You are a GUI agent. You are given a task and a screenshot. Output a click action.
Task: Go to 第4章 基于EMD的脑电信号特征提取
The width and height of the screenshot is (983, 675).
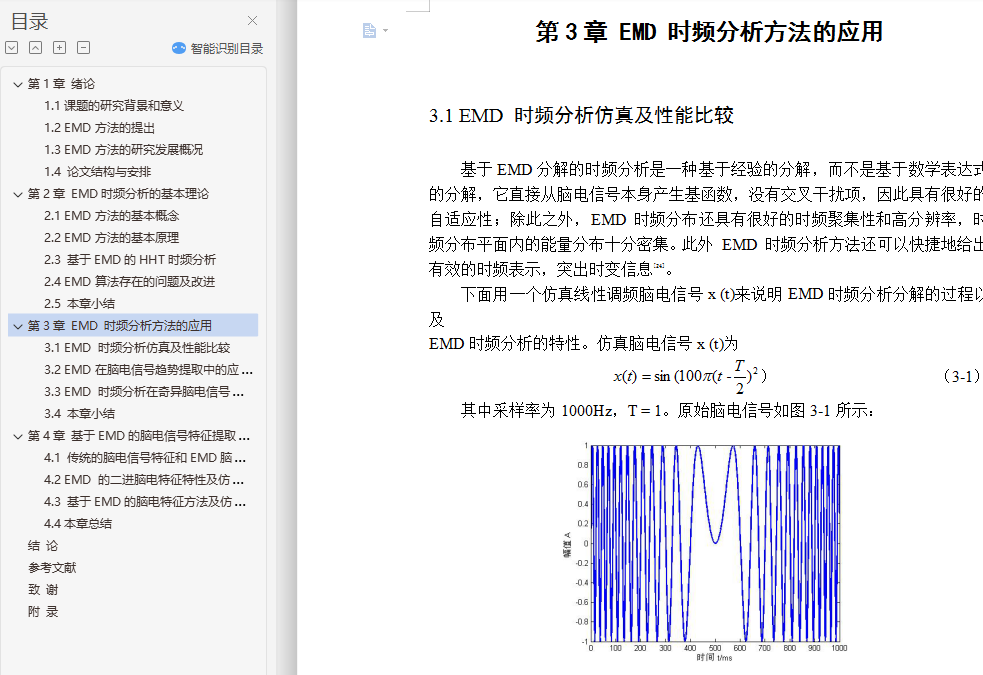click(139, 436)
